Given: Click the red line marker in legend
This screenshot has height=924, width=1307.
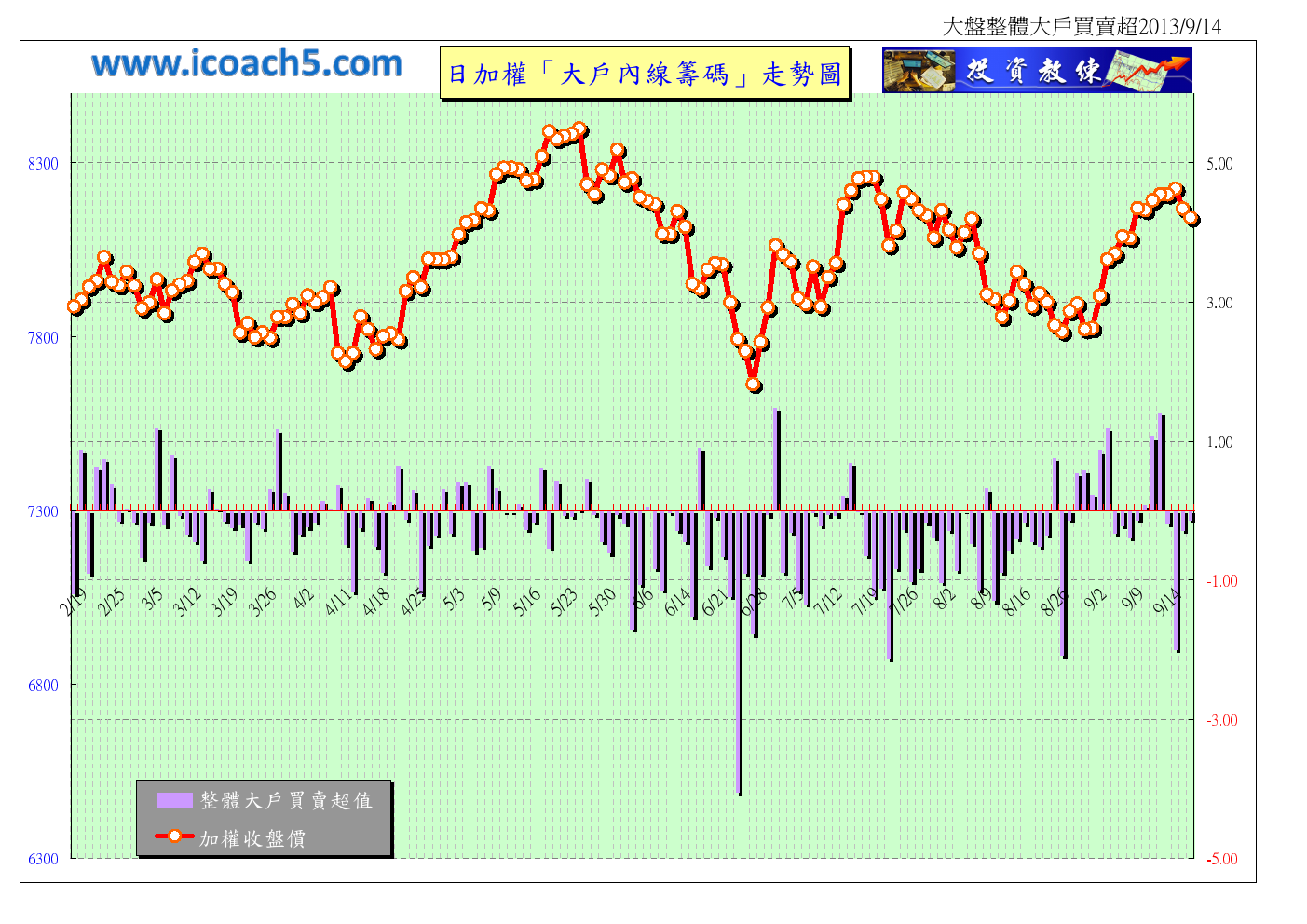Looking at the screenshot, I should click(x=174, y=836).
